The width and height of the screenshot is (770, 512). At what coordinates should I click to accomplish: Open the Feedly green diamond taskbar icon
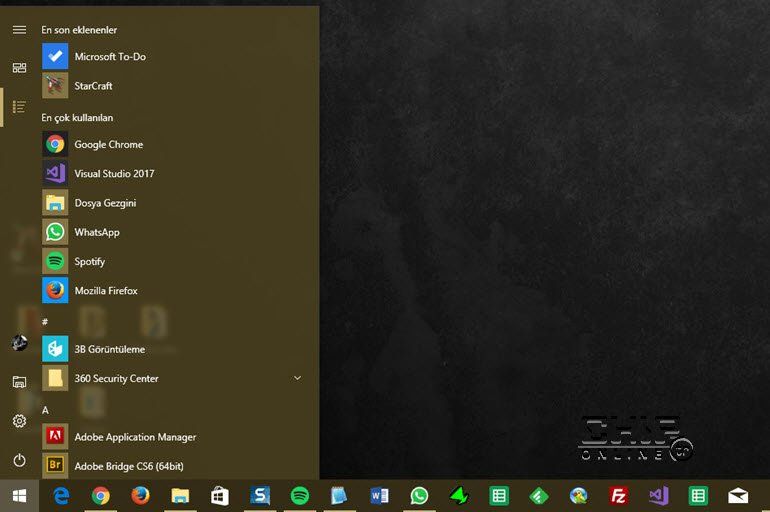[539, 496]
